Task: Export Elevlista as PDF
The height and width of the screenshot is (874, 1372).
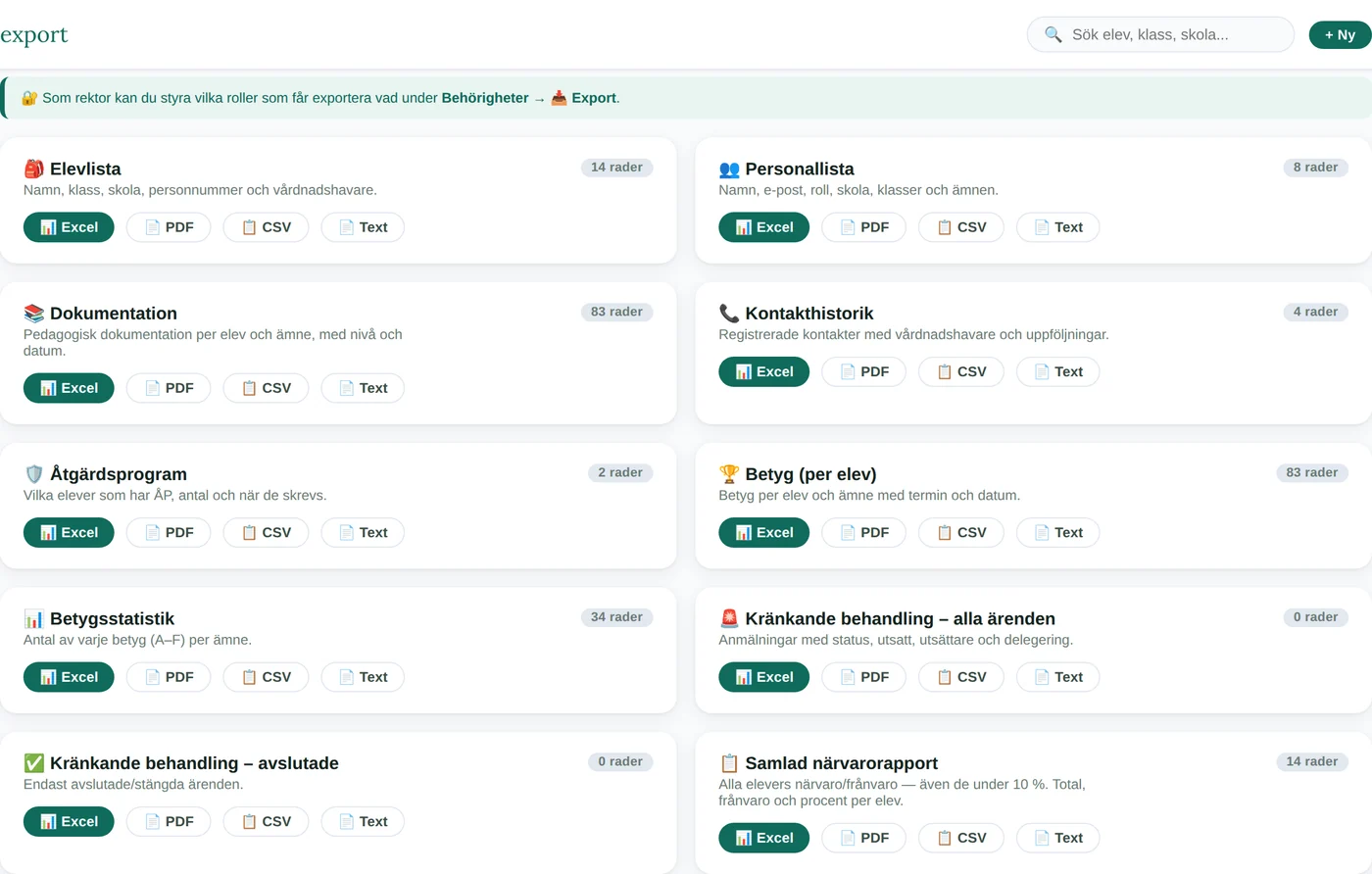Action: pos(169,227)
